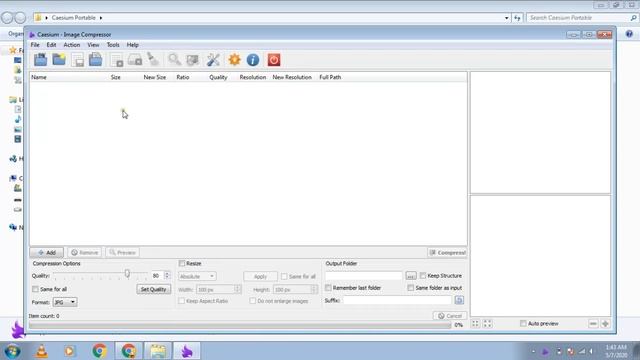
Task: Open the Absolute resize mode dropdown
Action: point(197,276)
